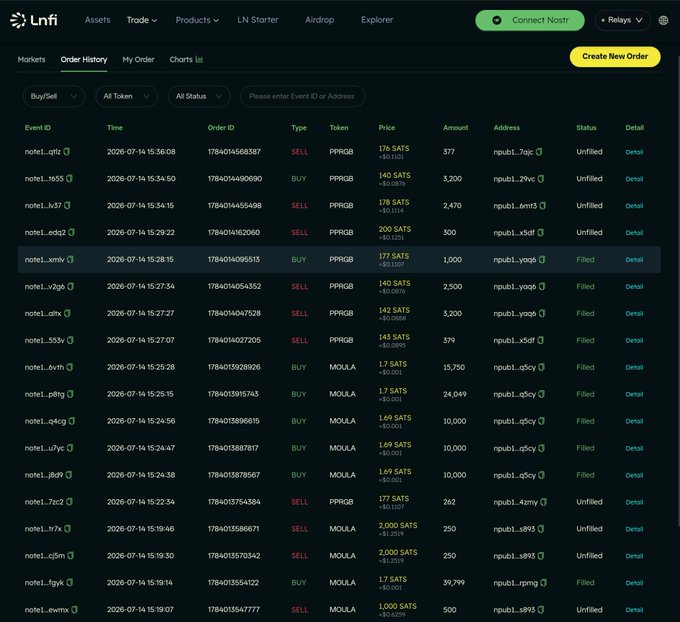This screenshot has width=680, height=622.
Task: Click order ID 1784014490690
Action: click(x=235, y=178)
